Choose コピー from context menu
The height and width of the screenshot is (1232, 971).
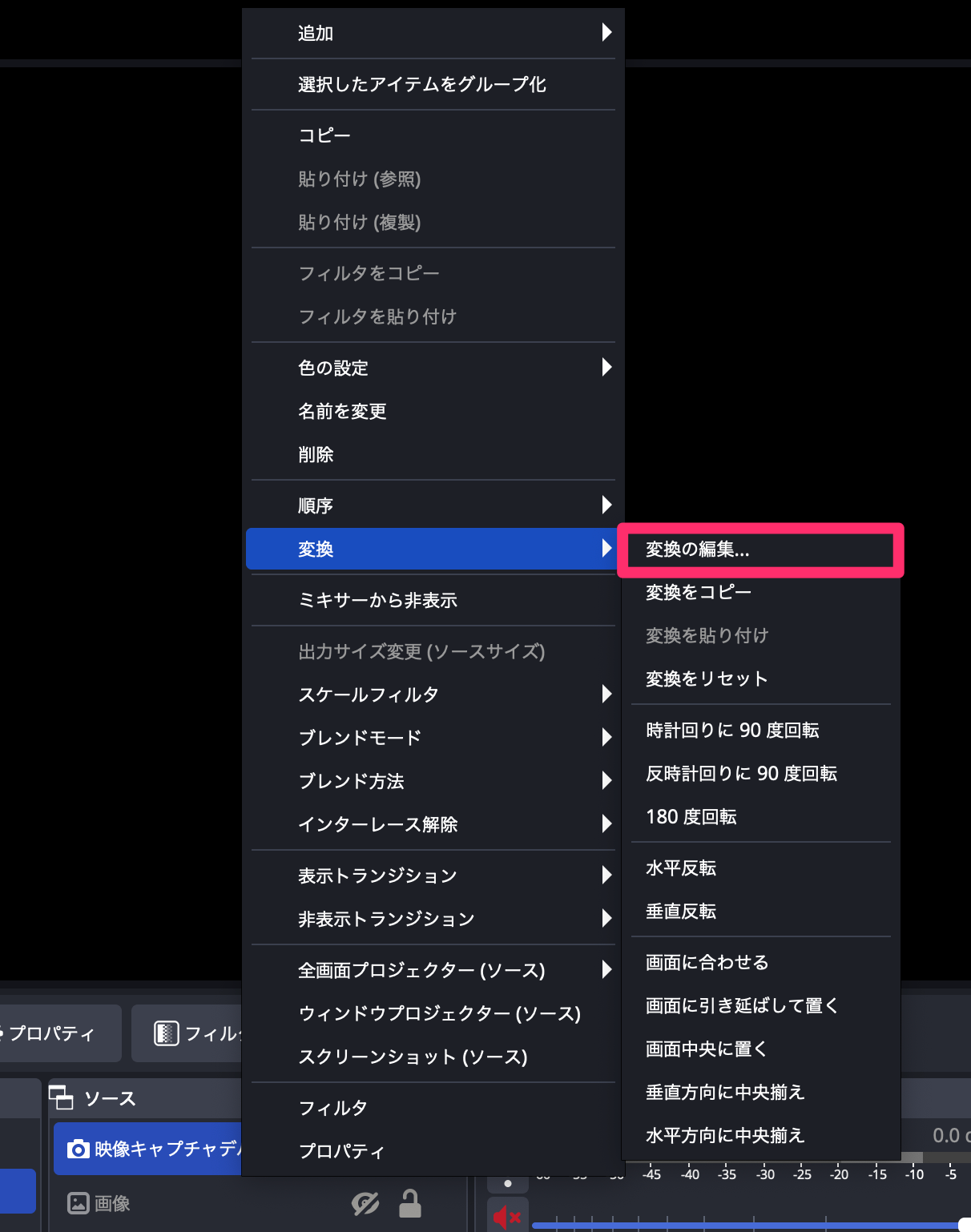(433, 135)
